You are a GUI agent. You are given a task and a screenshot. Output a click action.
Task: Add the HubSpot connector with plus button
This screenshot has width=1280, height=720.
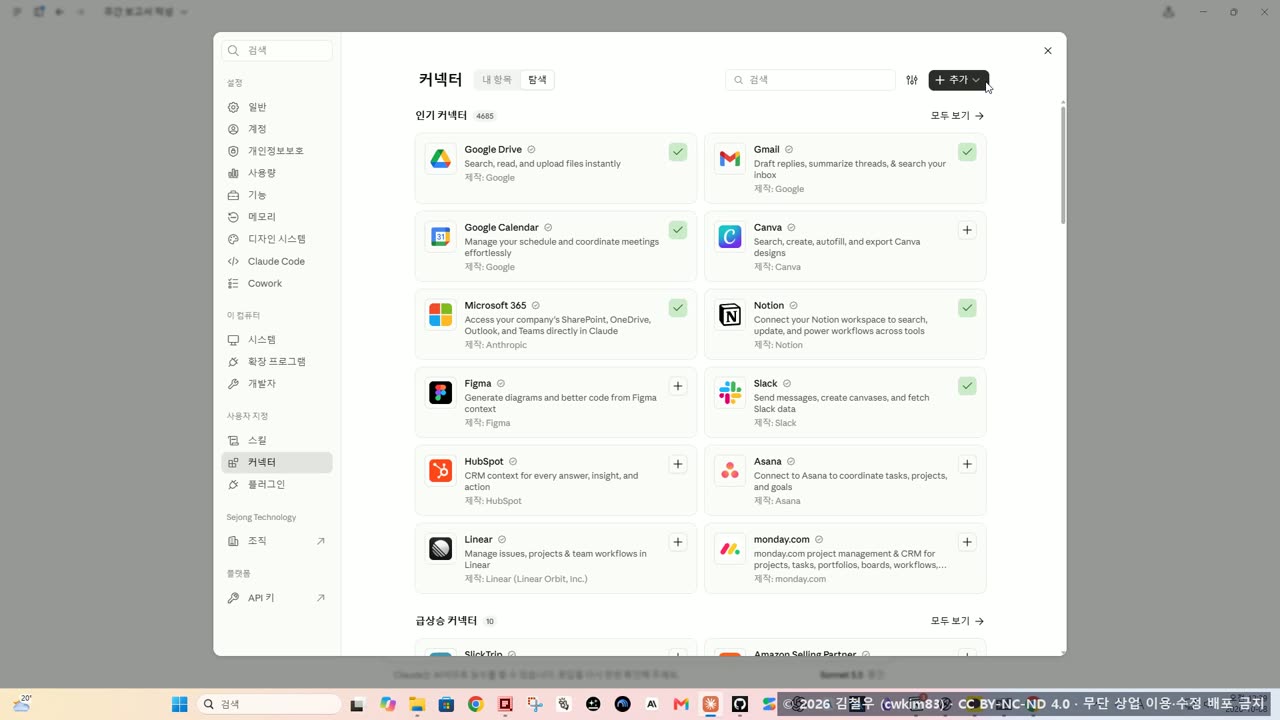pyautogui.click(x=678, y=464)
